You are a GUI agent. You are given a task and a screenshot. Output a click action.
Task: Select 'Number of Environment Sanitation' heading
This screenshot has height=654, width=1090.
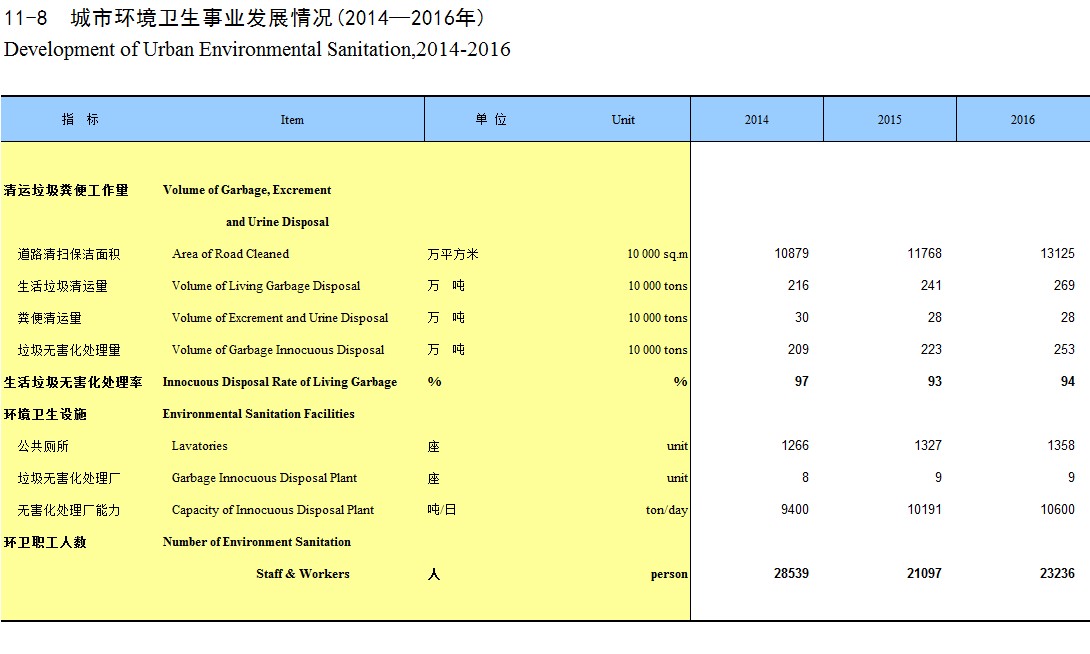coord(257,541)
